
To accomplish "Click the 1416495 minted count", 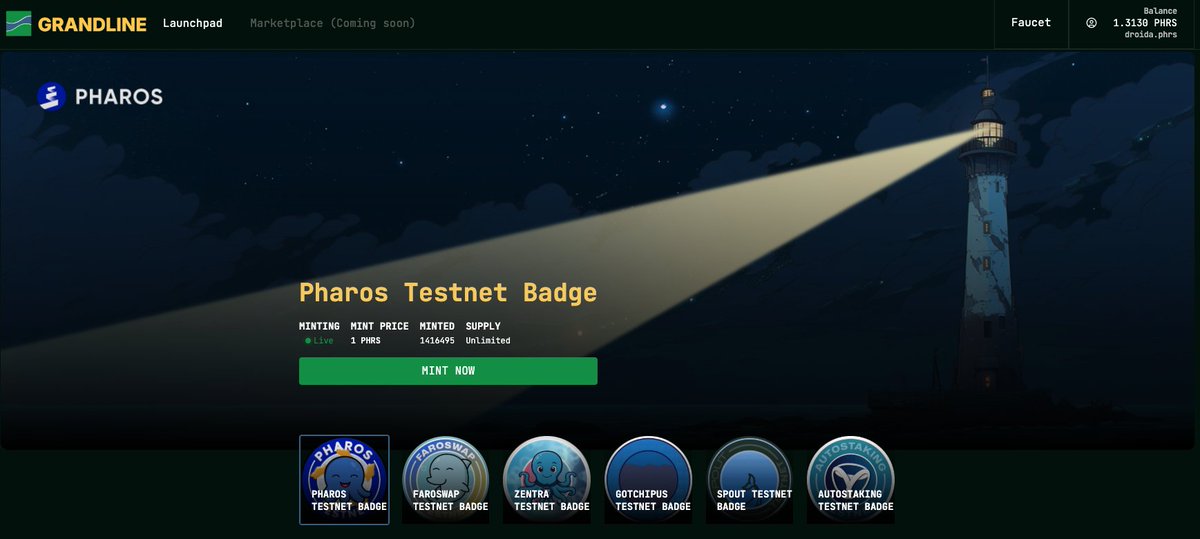I will (437, 341).
